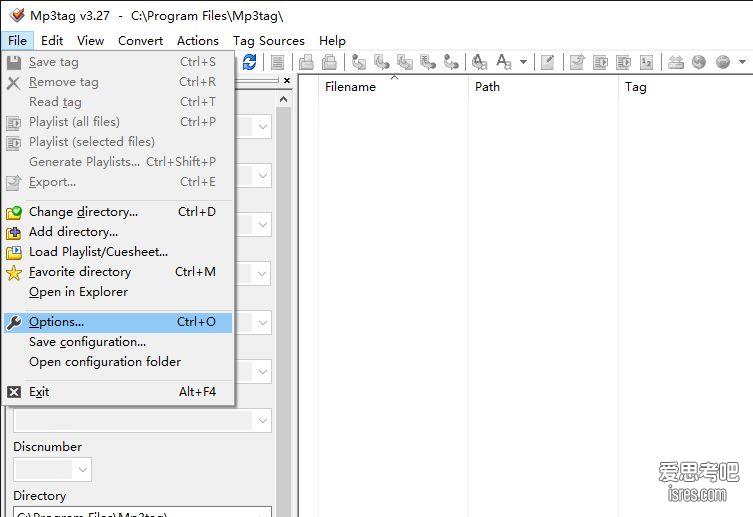This screenshot has height=517, width=753.
Task: Click the playlist all files toolbar icon
Action: coord(600,62)
